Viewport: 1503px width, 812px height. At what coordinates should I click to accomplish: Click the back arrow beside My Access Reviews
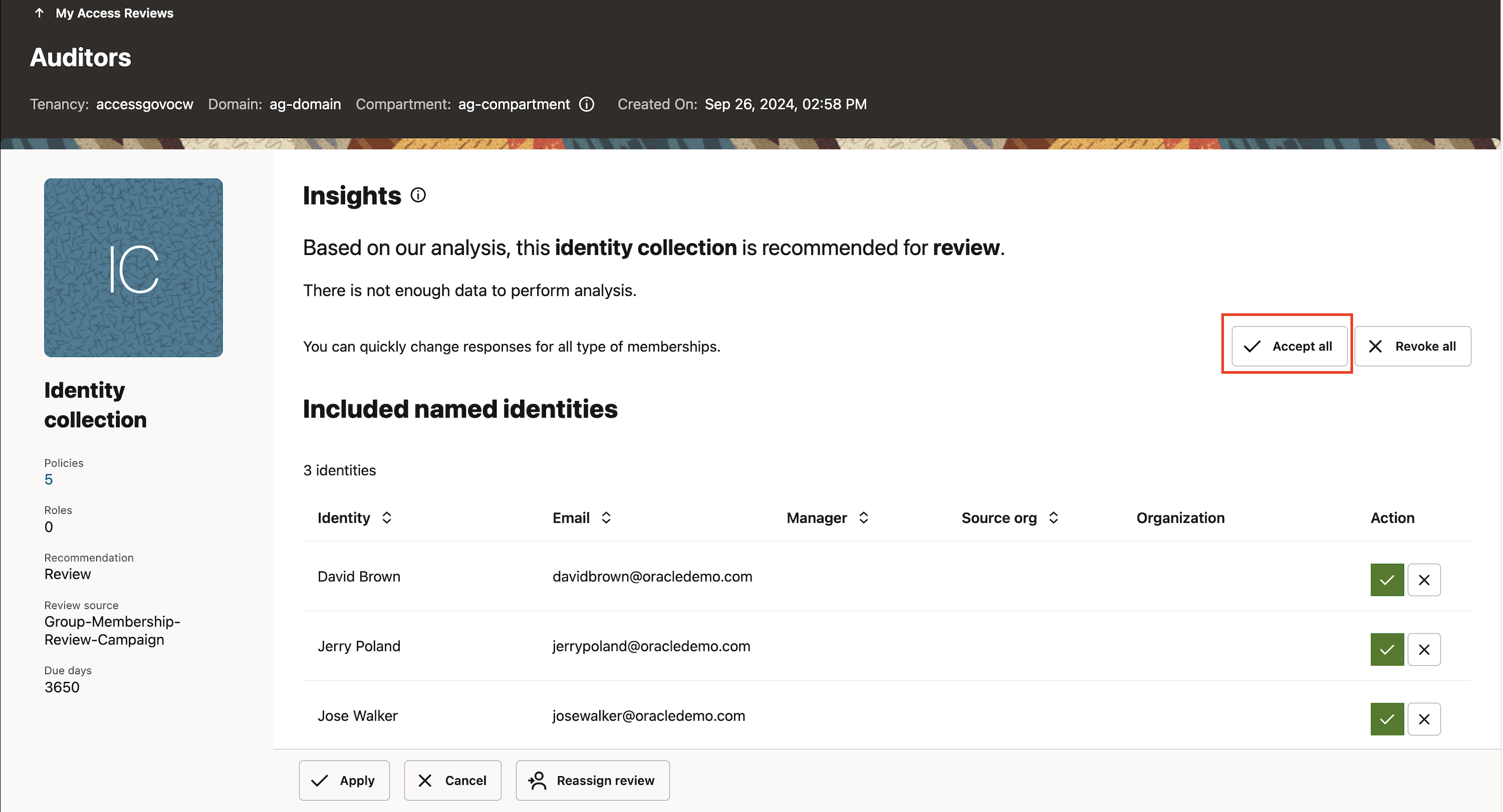tap(39, 12)
